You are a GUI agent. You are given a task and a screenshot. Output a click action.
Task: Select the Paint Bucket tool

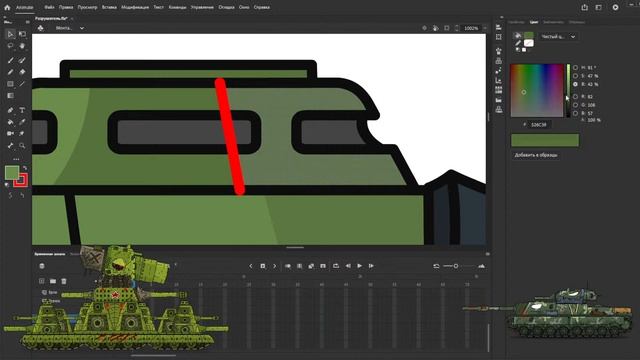[x=11, y=122]
